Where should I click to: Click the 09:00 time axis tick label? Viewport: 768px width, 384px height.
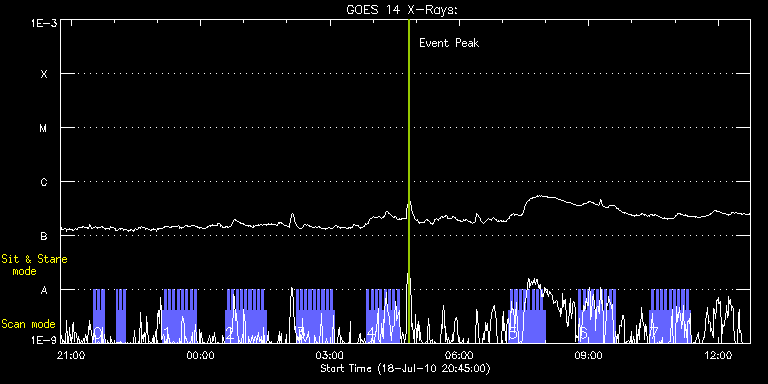coord(589,355)
